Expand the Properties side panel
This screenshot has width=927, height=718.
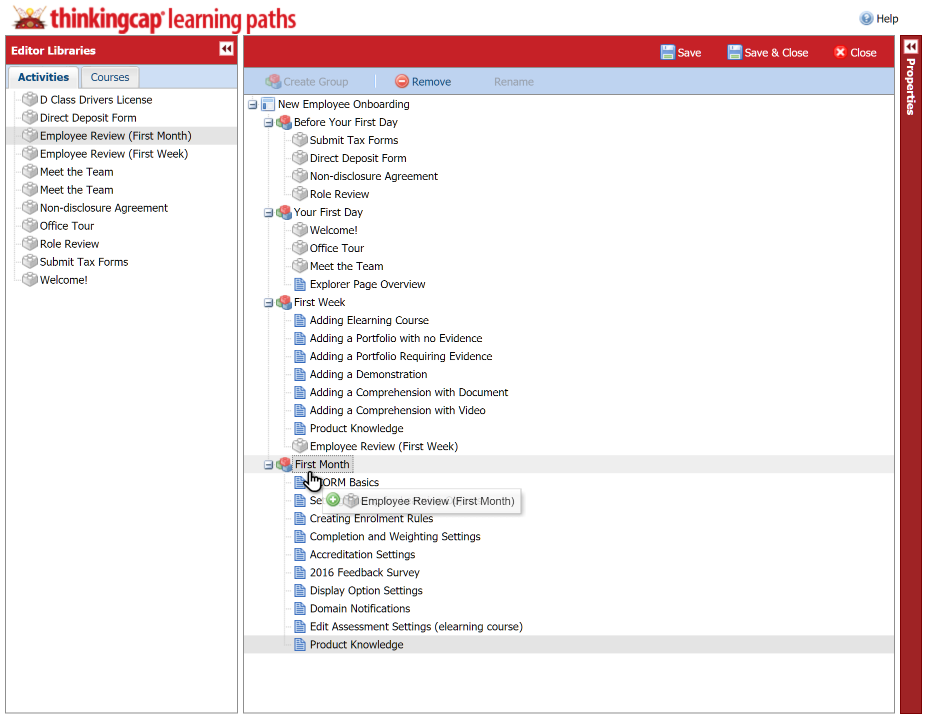910,47
